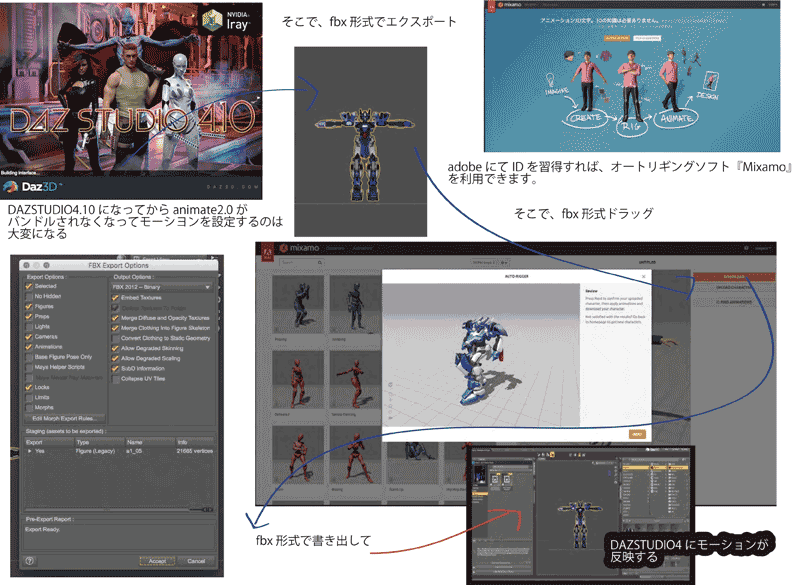The width and height of the screenshot is (803, 585).
Task: Click the search magnifier icon in mixamo
Action: tap(320, 263)
